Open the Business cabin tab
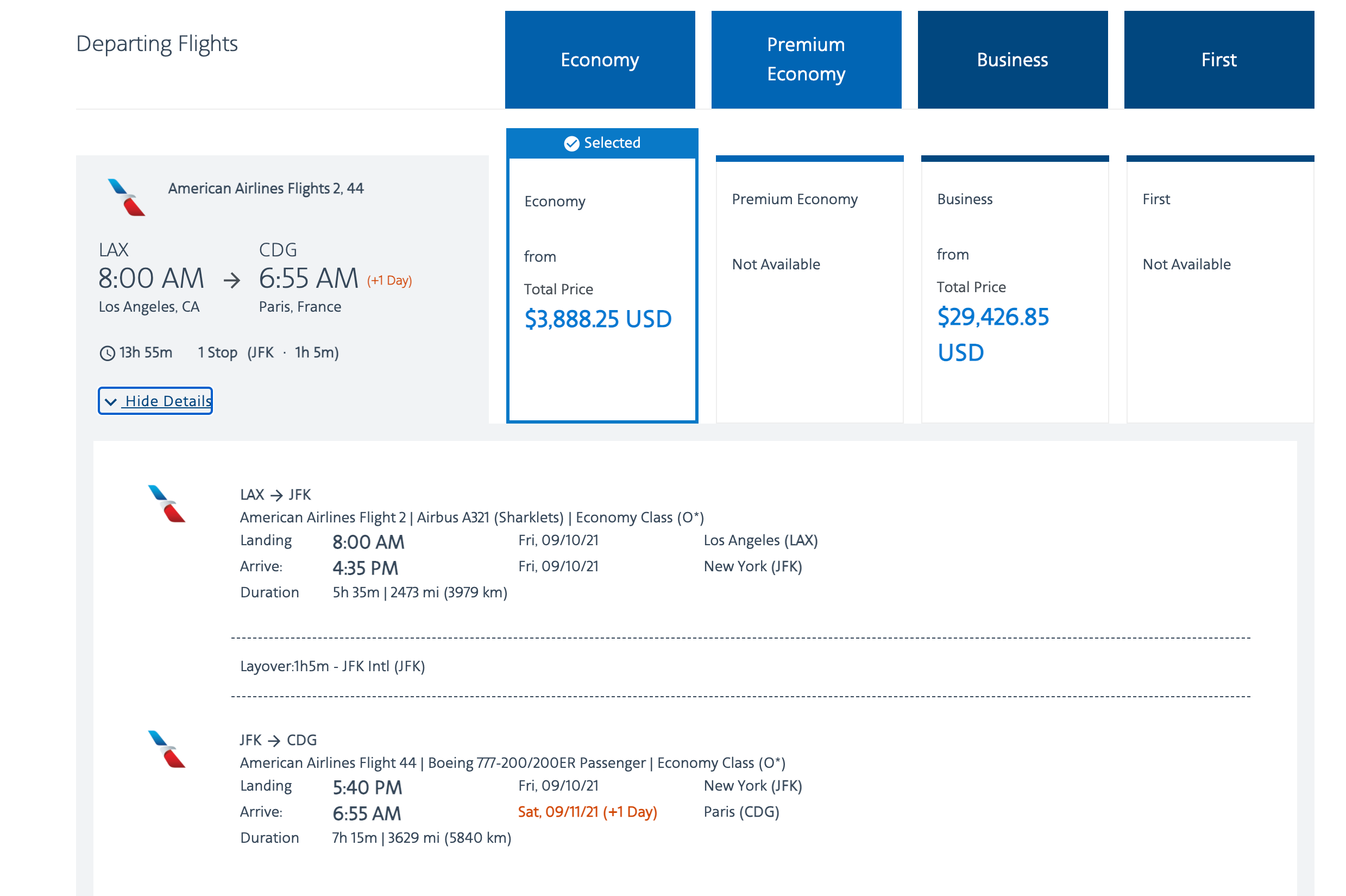1346x896 pixels. pyautogui.click(x=1012, y=60)
